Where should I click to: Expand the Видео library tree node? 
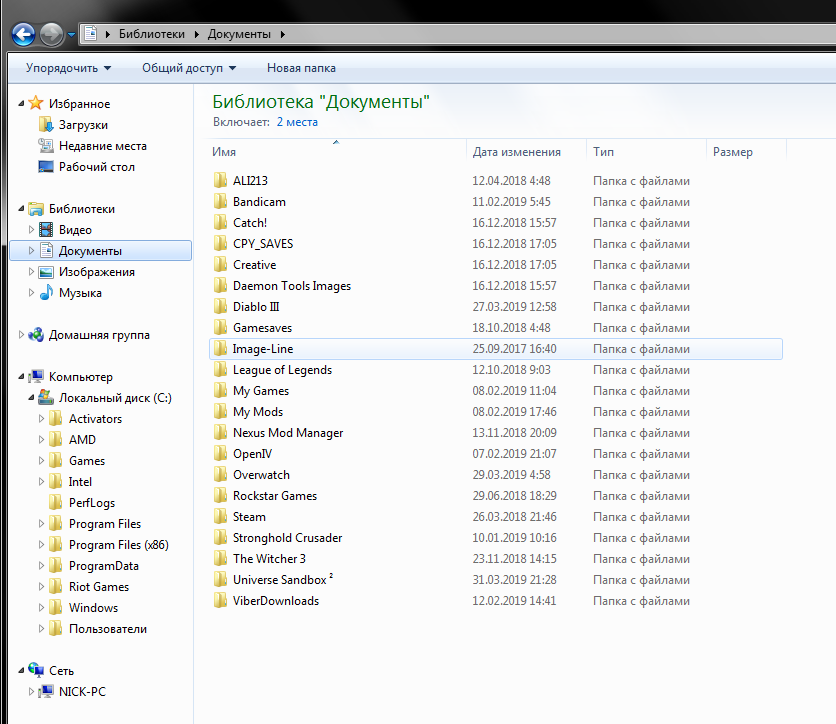click(x=31, y=230)
